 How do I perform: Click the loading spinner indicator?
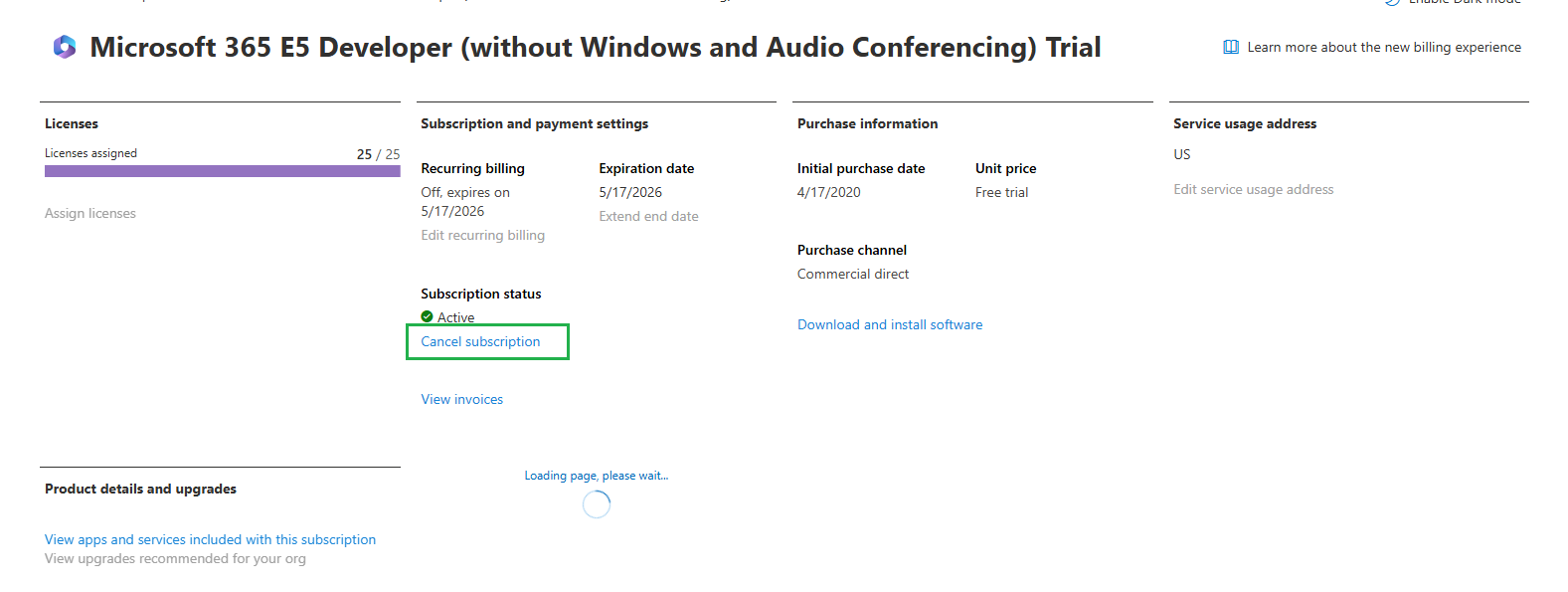click(597, 504)
